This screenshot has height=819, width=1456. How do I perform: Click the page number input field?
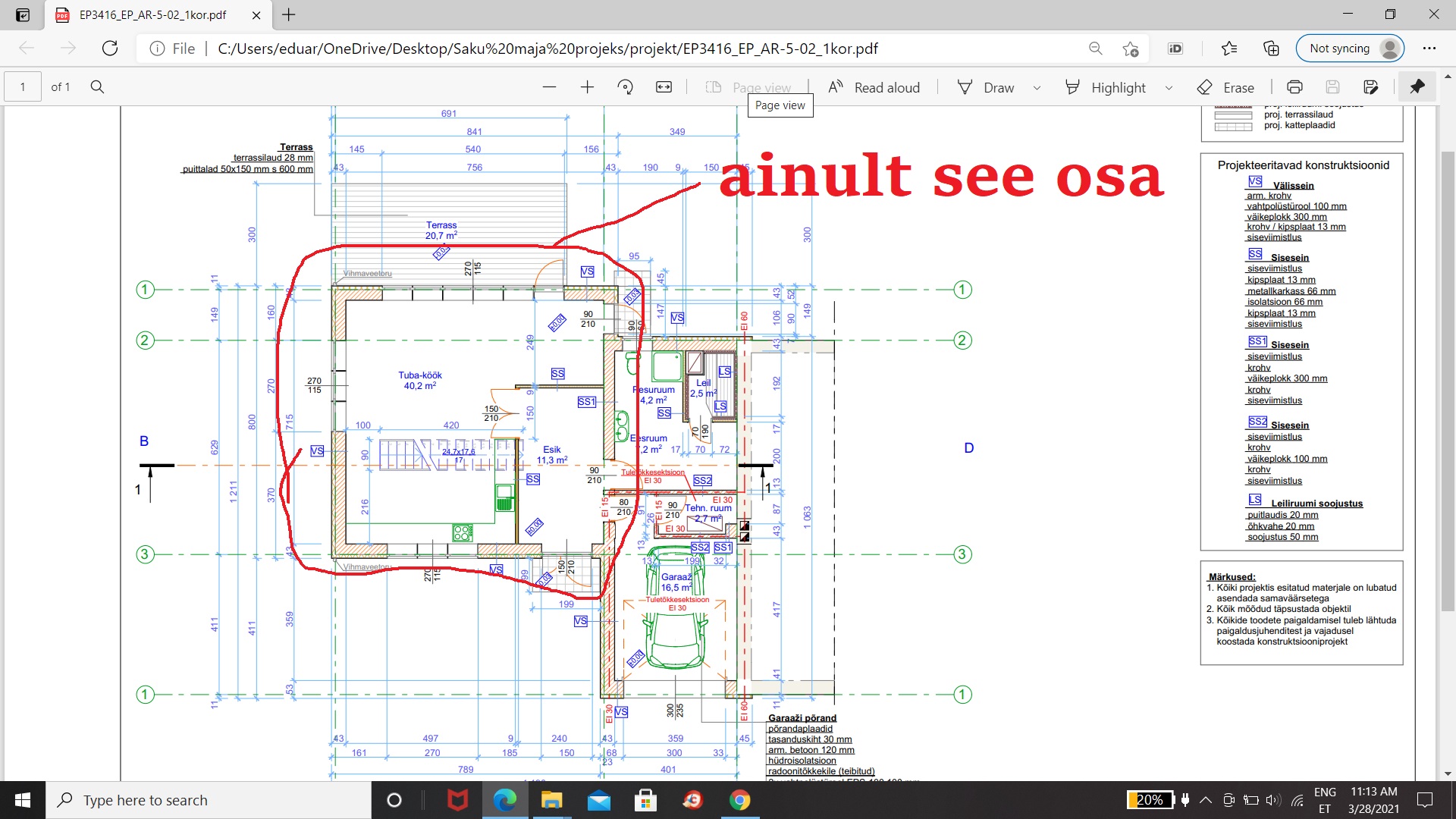click(23, 87)
